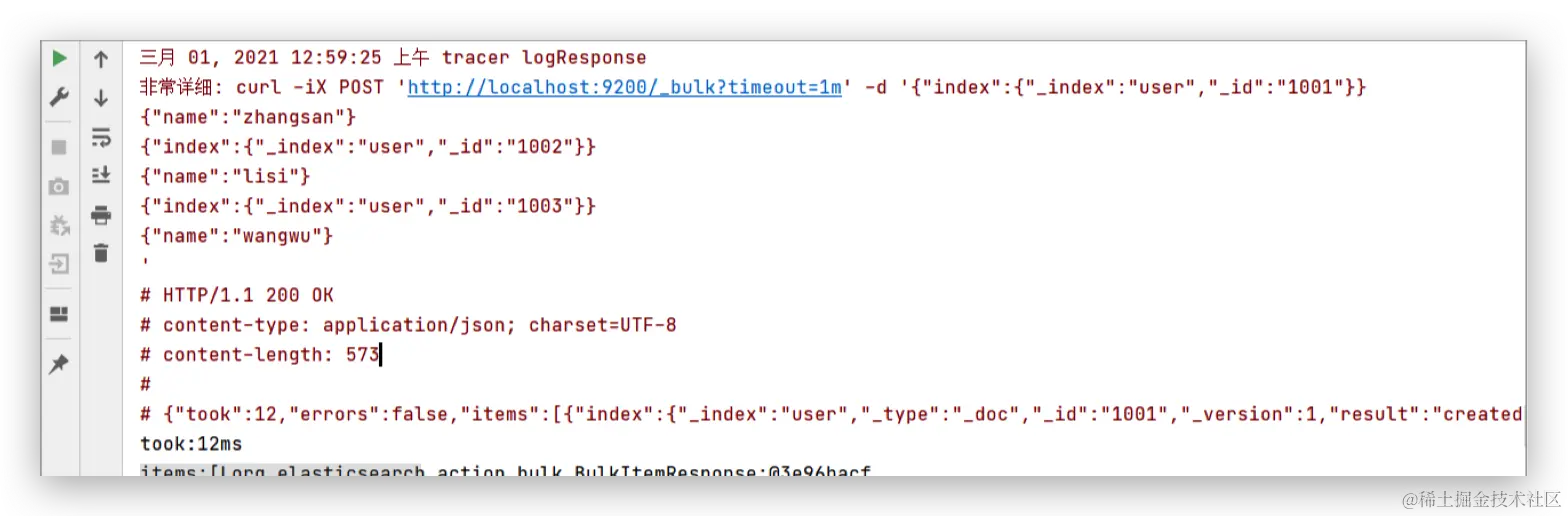Click the line containing "_id":"1003"
Image resolution: width=1568 pixels, height=516 pixels.
[368, 206]
